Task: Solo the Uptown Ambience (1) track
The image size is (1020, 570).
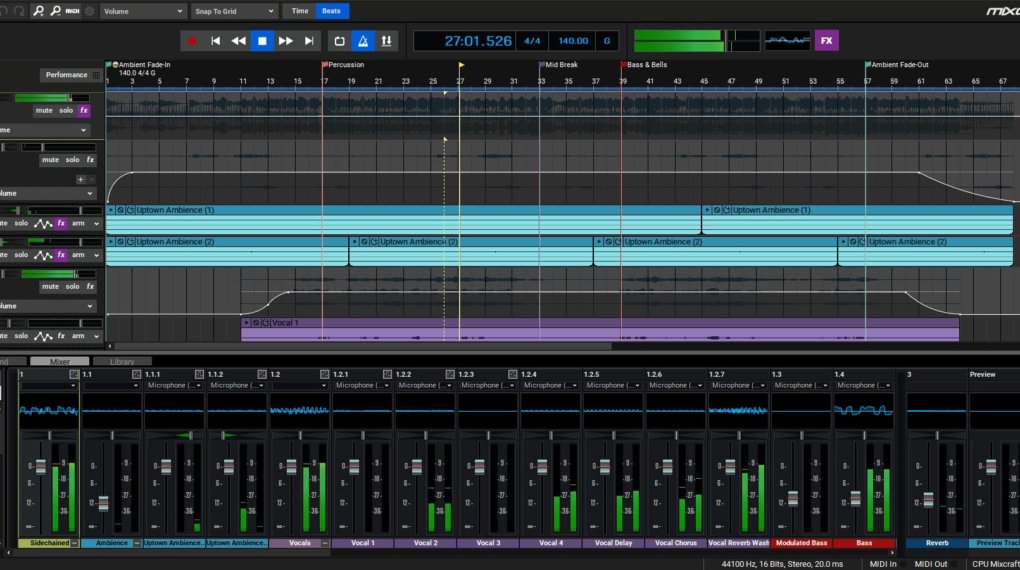Action: tap(21, 223)
